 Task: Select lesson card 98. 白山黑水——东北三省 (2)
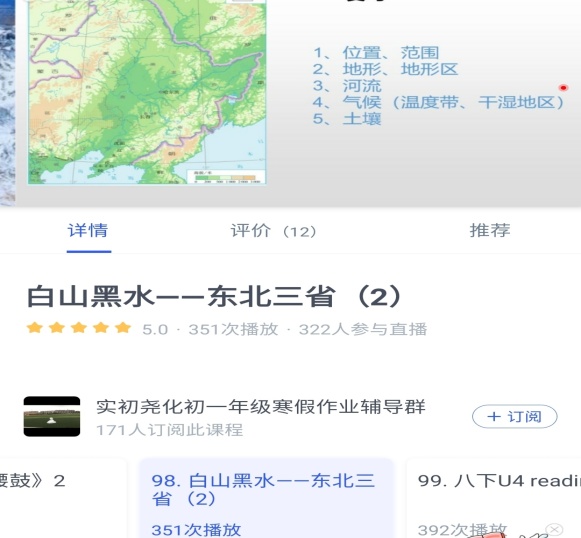pos(266,498)
